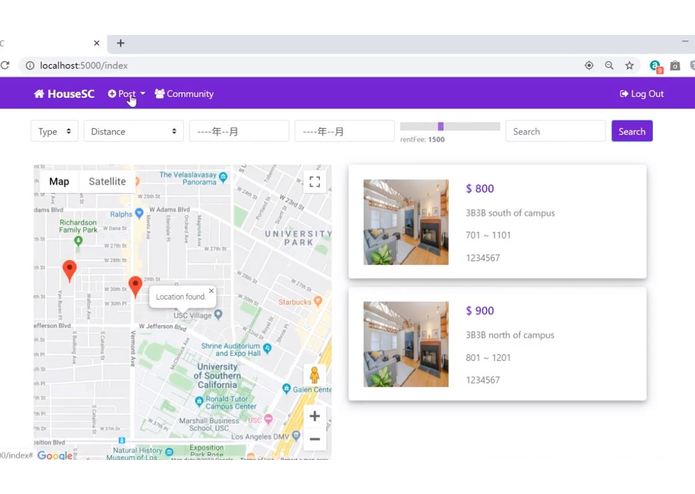The image size is (695, 494).
Task: Click the location access icon in address bar
Action: tap(589, 66)
